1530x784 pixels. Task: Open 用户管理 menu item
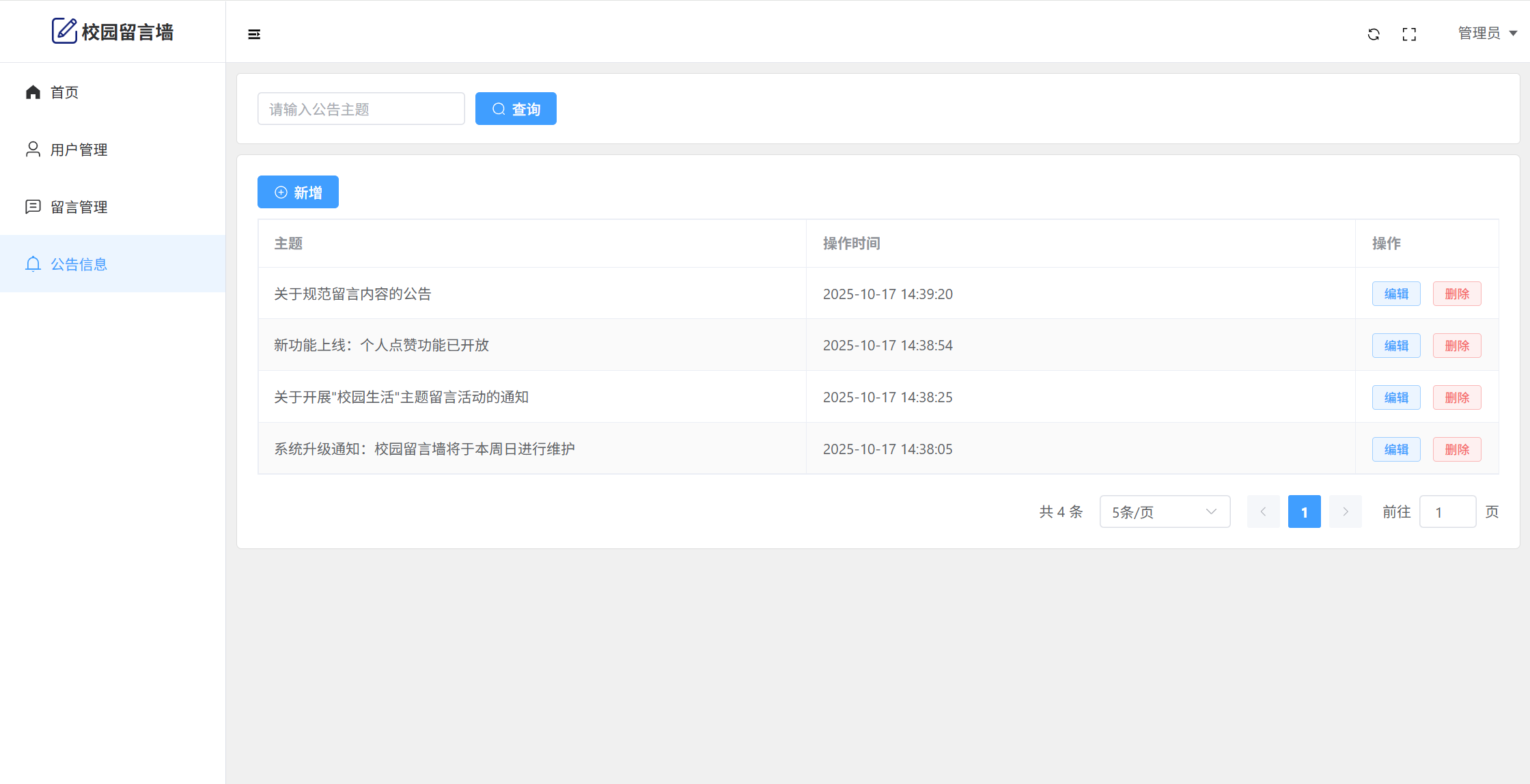point(79,150)
